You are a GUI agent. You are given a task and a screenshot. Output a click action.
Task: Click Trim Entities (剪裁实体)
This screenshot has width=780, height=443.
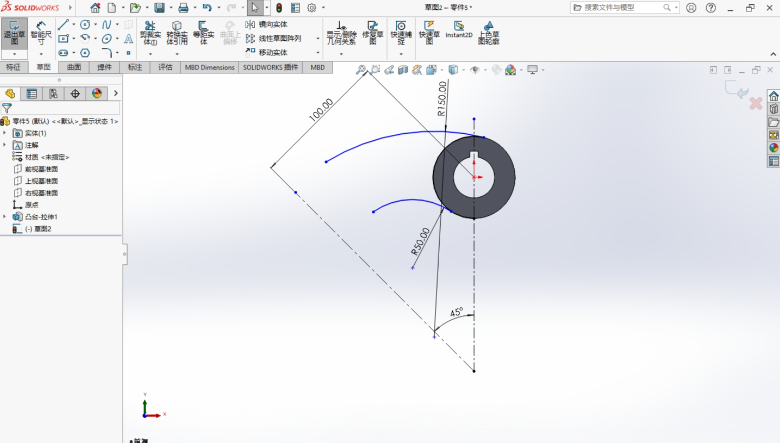click(x=150, y=33)
